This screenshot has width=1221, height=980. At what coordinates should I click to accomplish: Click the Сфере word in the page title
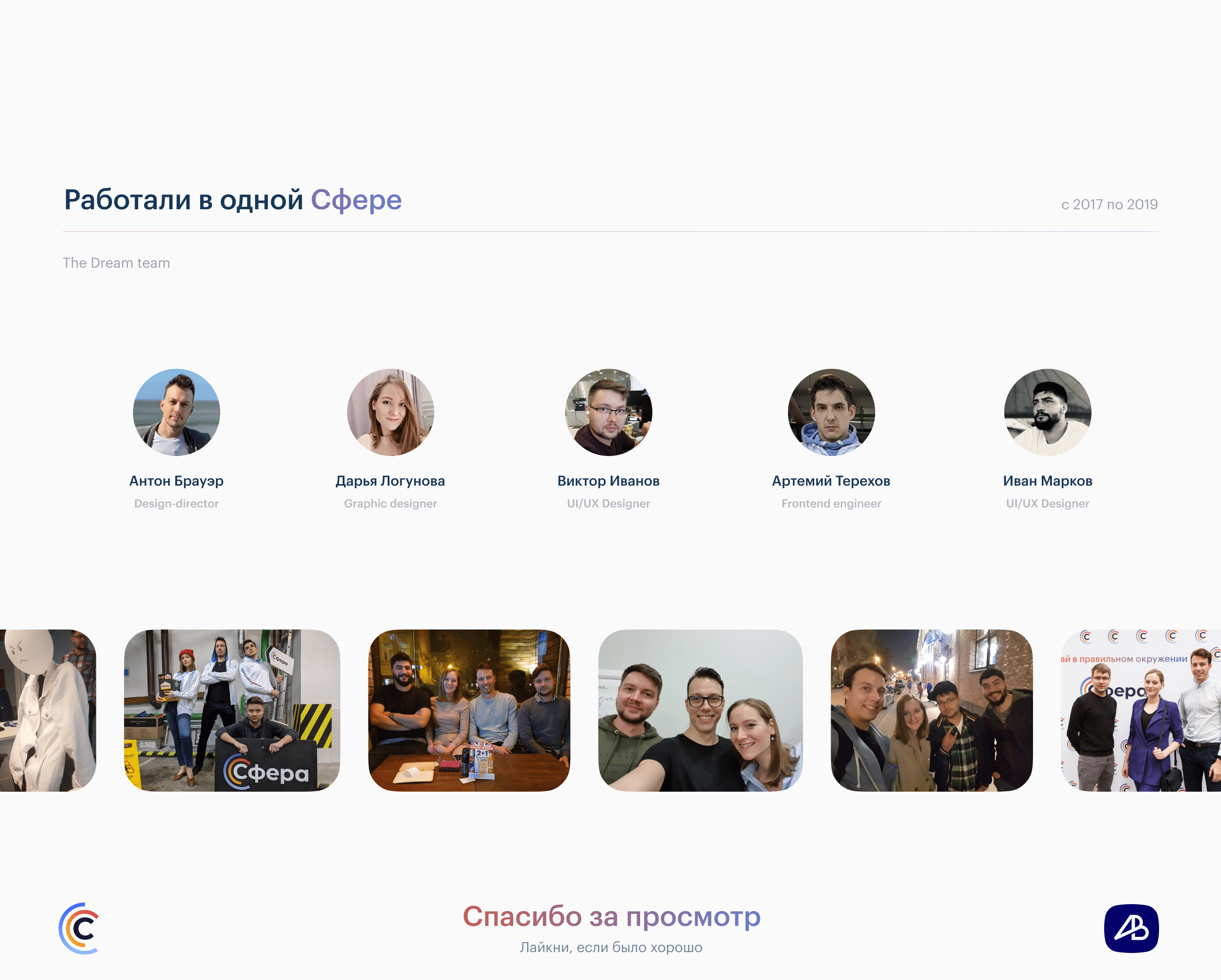pos(357,198)
